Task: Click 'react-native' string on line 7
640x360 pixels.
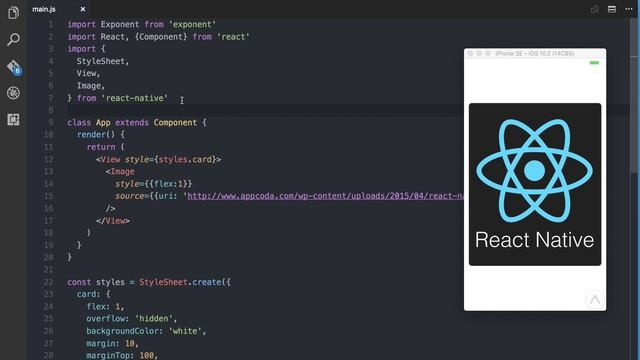Action: pos(135,98)
